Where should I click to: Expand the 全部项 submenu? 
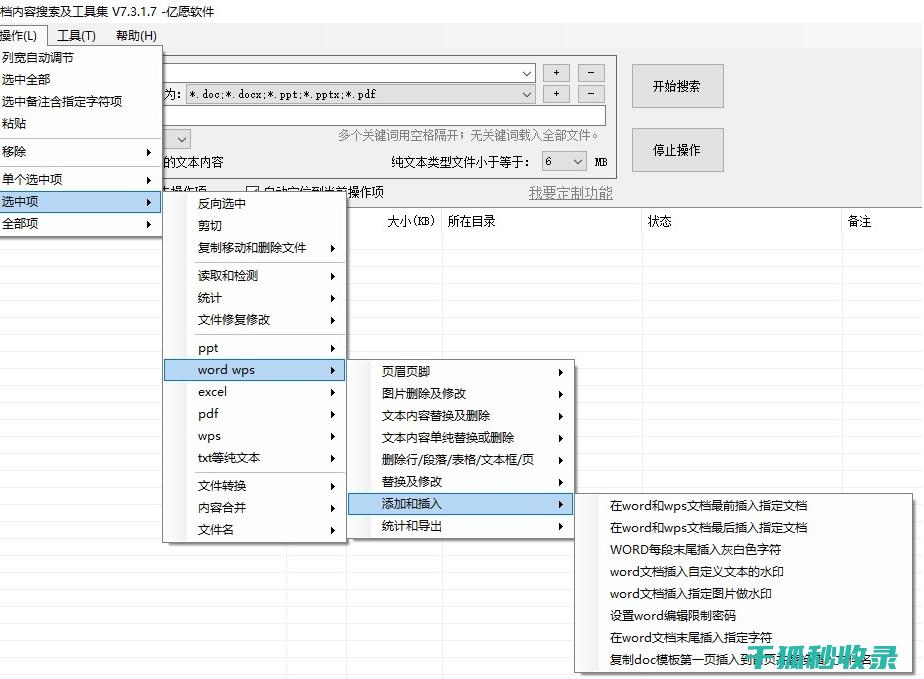coord(80,224)
